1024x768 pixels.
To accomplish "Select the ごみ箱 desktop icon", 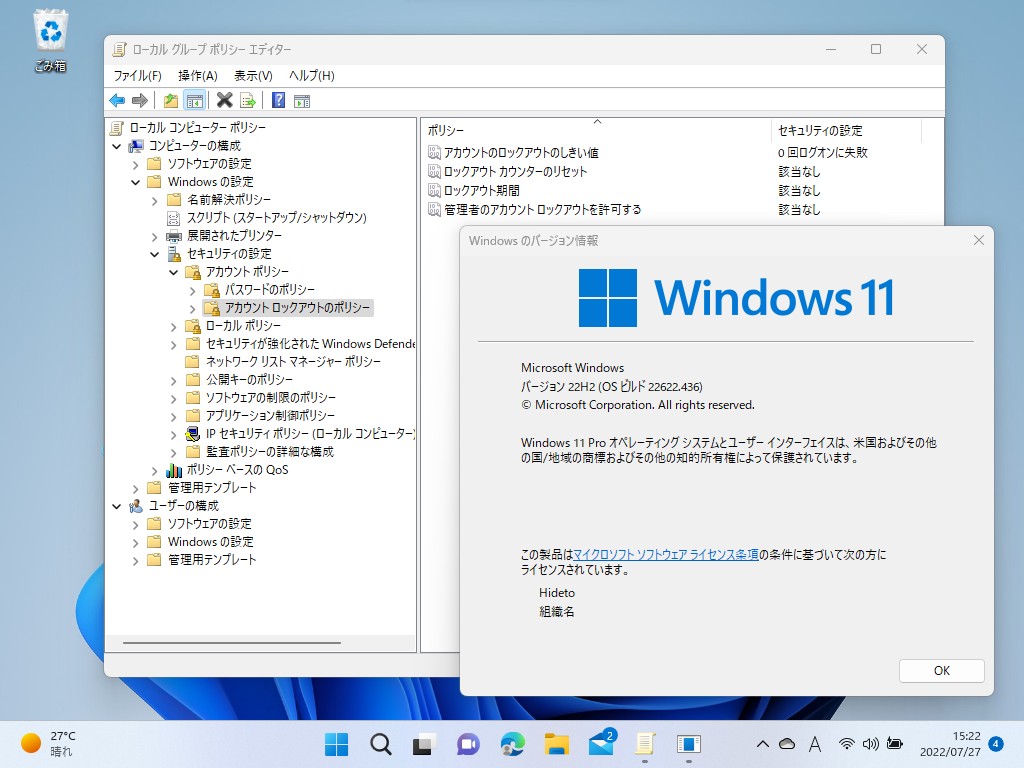I will [x=50, y=40].
